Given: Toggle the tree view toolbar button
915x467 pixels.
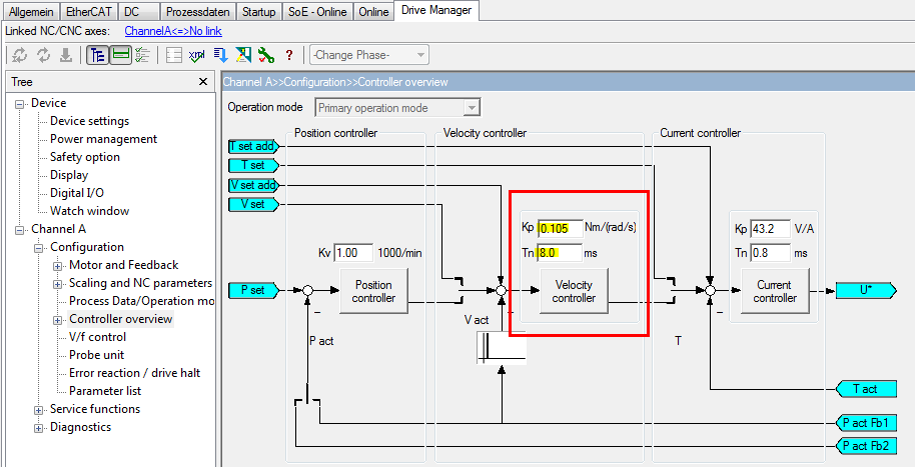Looking at the screenshot, I should pos(97,55).
